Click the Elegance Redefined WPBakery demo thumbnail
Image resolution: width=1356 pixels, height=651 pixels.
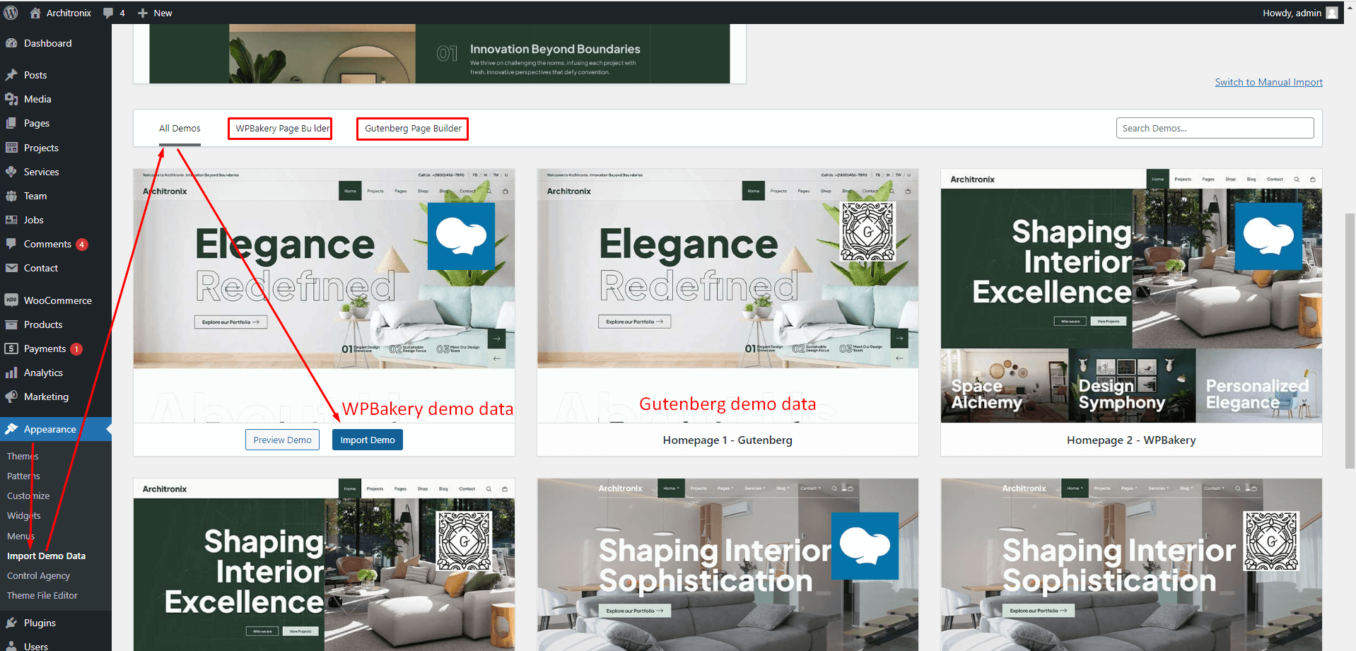(324, 296)
